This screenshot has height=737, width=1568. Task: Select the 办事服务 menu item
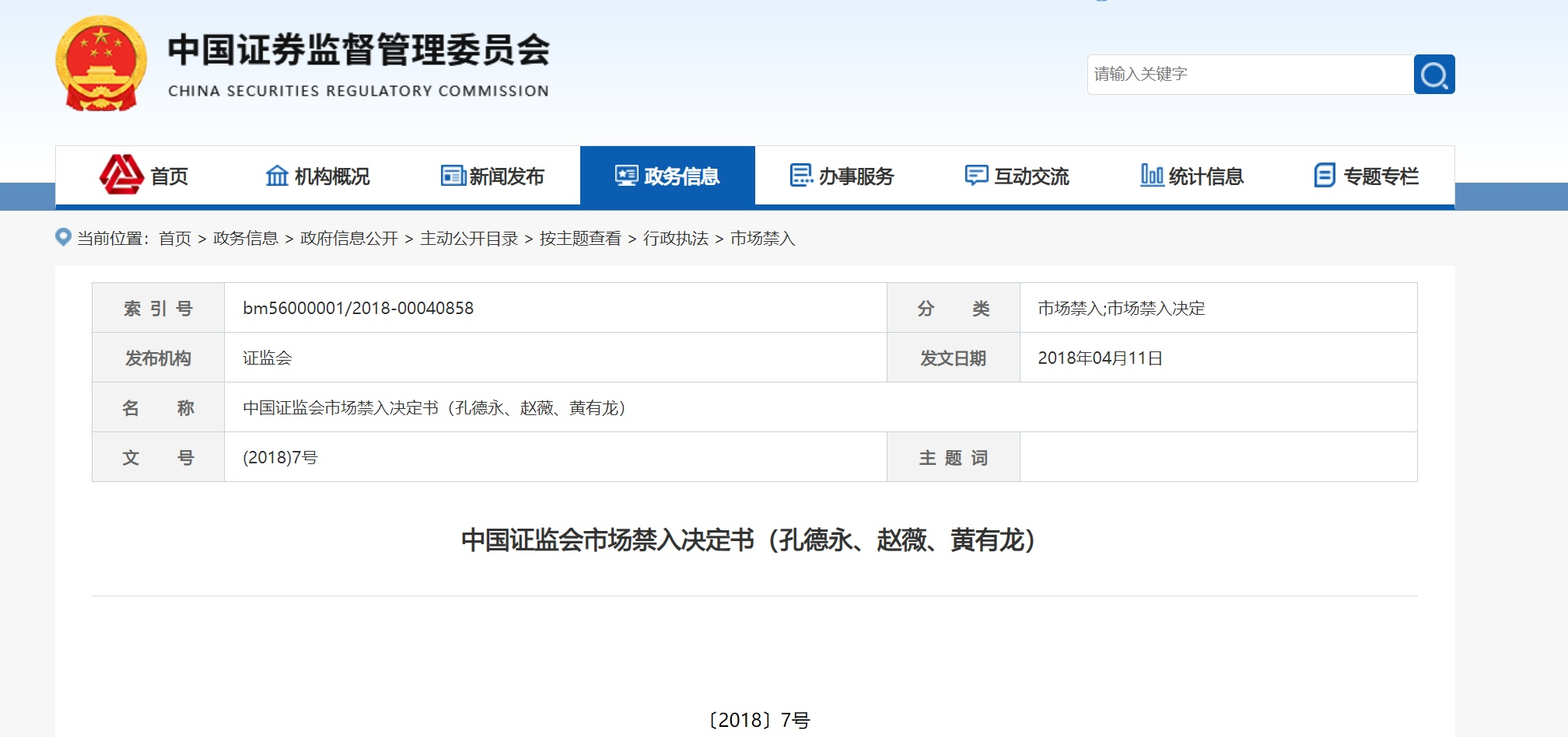coord(856,176)
